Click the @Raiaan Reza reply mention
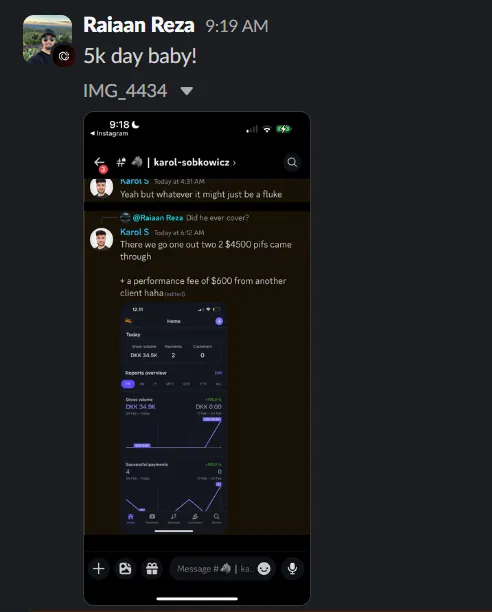 158,218
